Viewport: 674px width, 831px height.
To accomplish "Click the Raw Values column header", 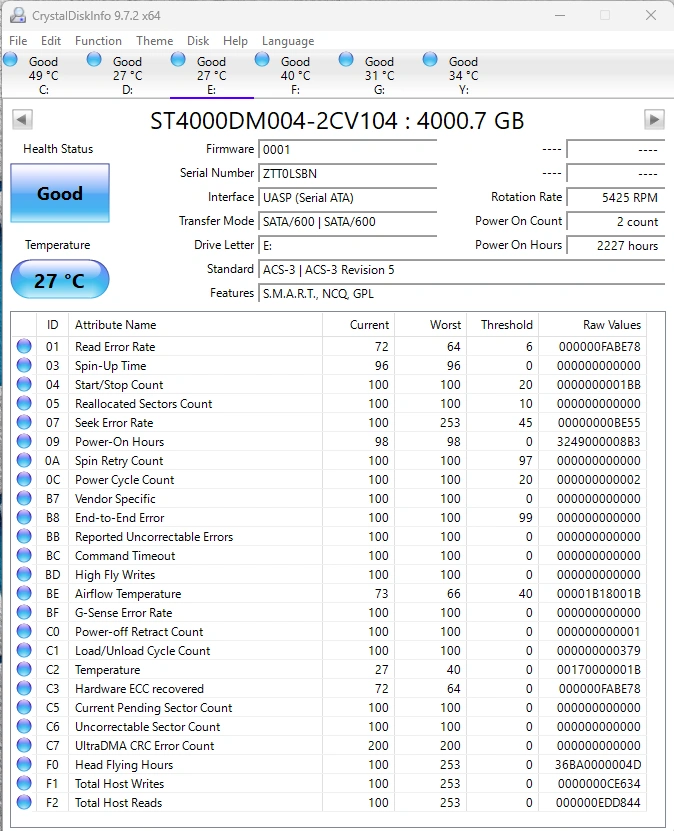I will (611, 325).
